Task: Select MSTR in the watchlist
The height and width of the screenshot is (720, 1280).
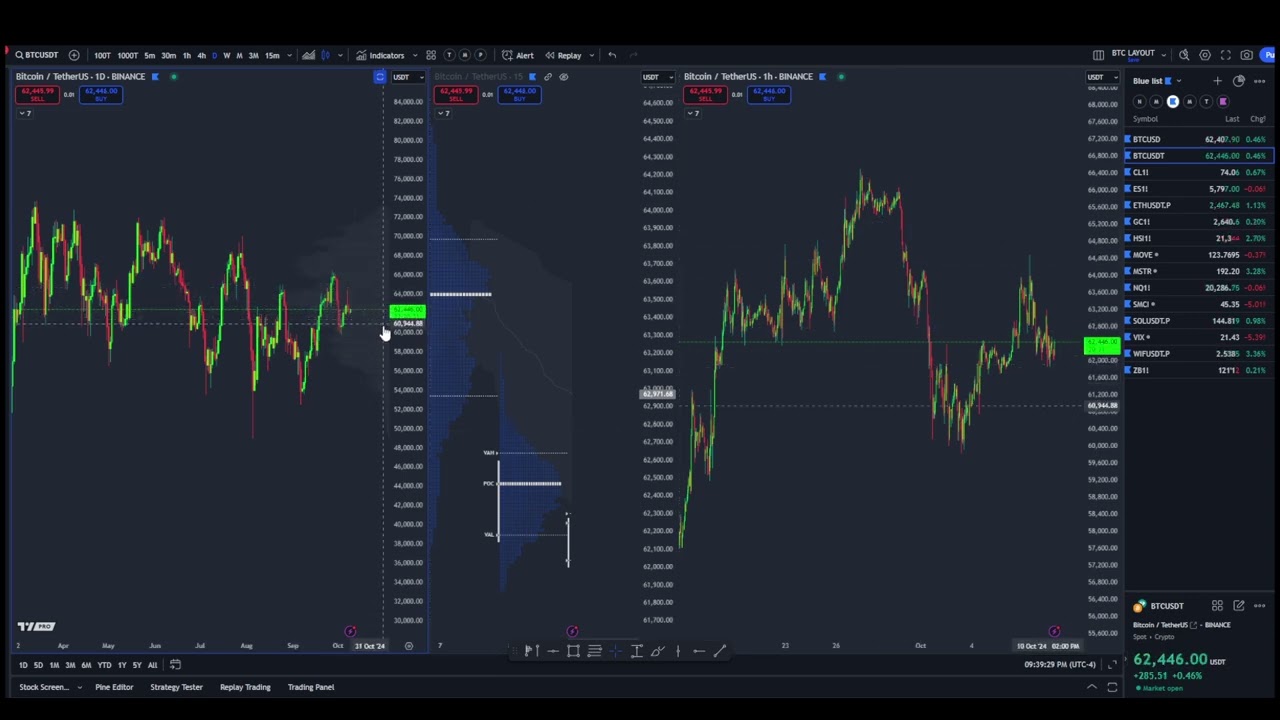Action: 1198,271
